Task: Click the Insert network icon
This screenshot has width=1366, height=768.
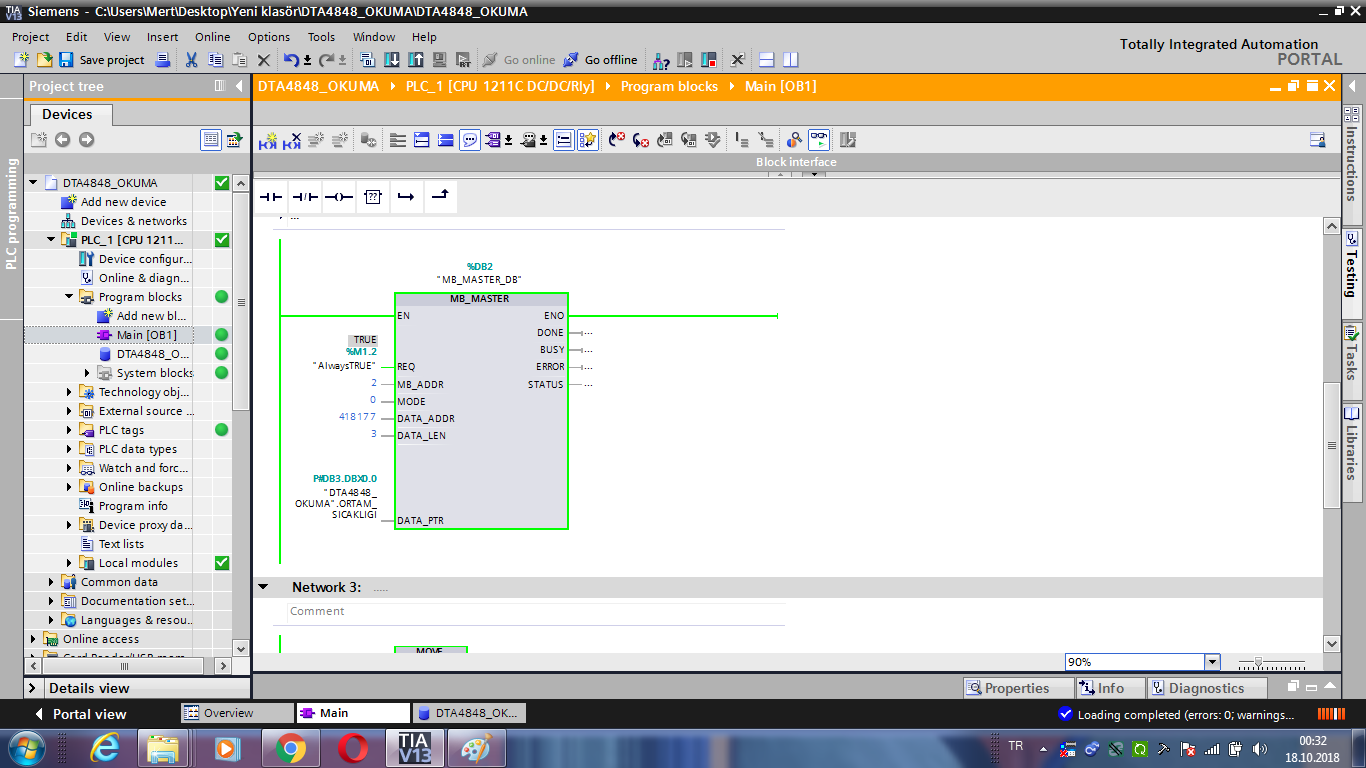Action: click(x=267, y=141)
